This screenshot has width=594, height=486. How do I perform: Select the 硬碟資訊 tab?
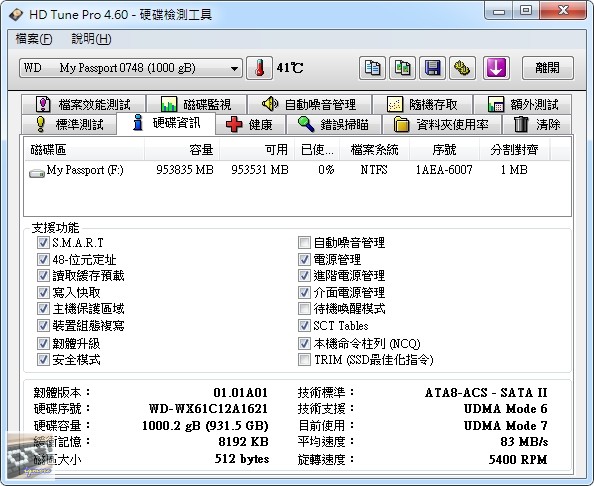(166, 123)
